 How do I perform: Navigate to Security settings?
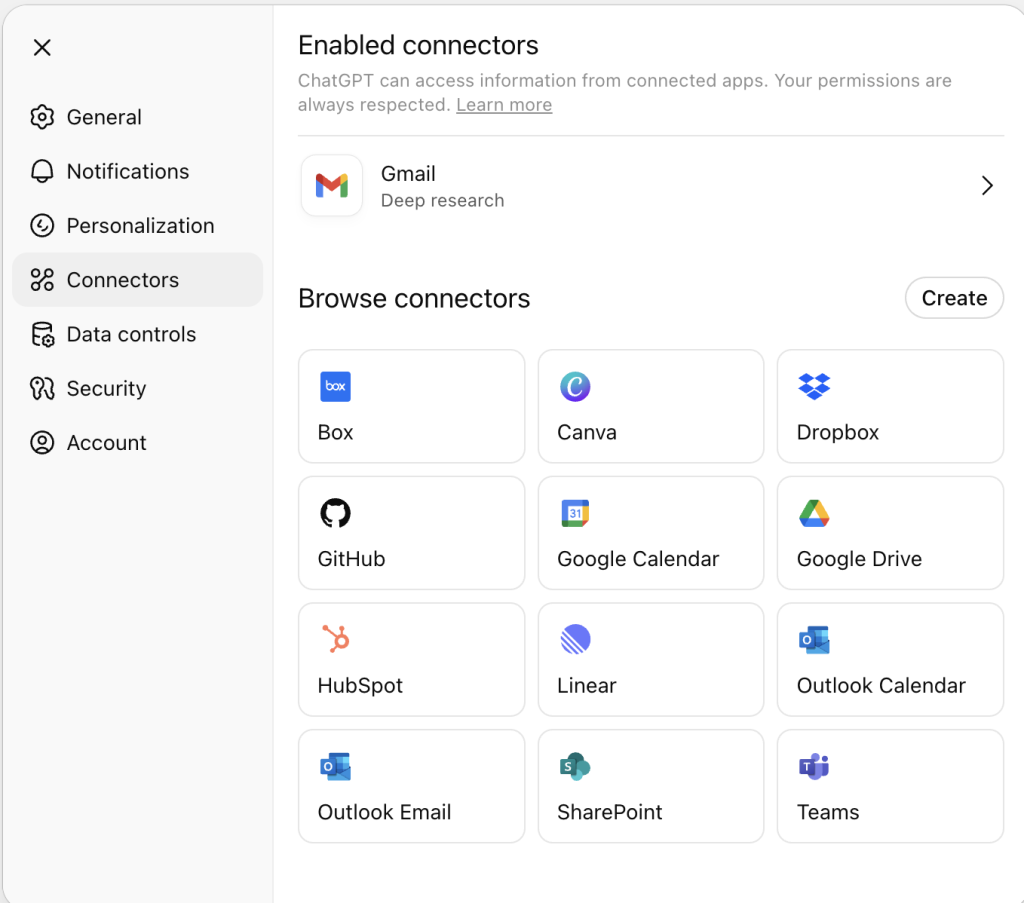pyautogui.click(x=138, y=388)
